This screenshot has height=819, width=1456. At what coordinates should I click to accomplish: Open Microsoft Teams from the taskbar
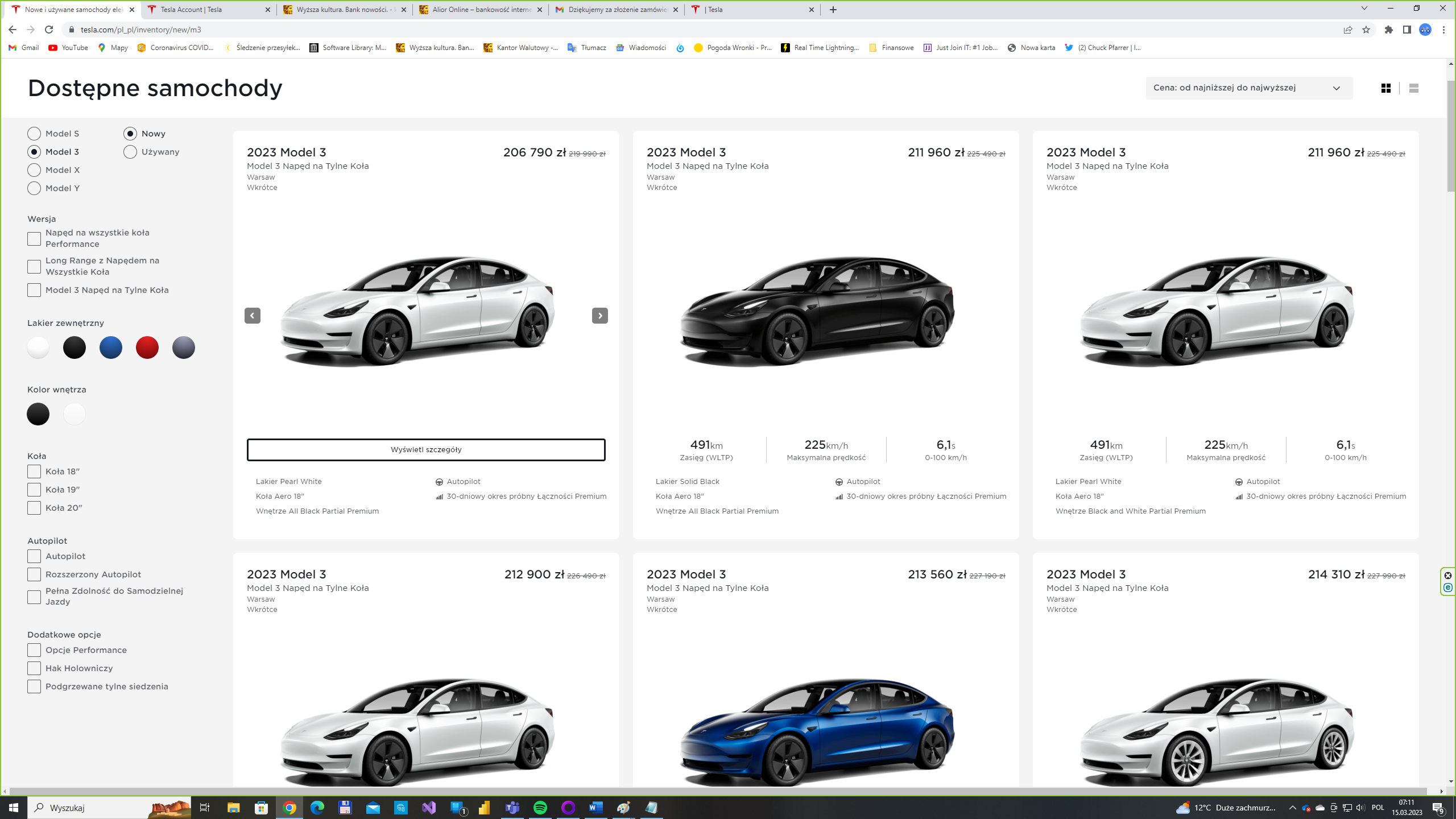512,808
